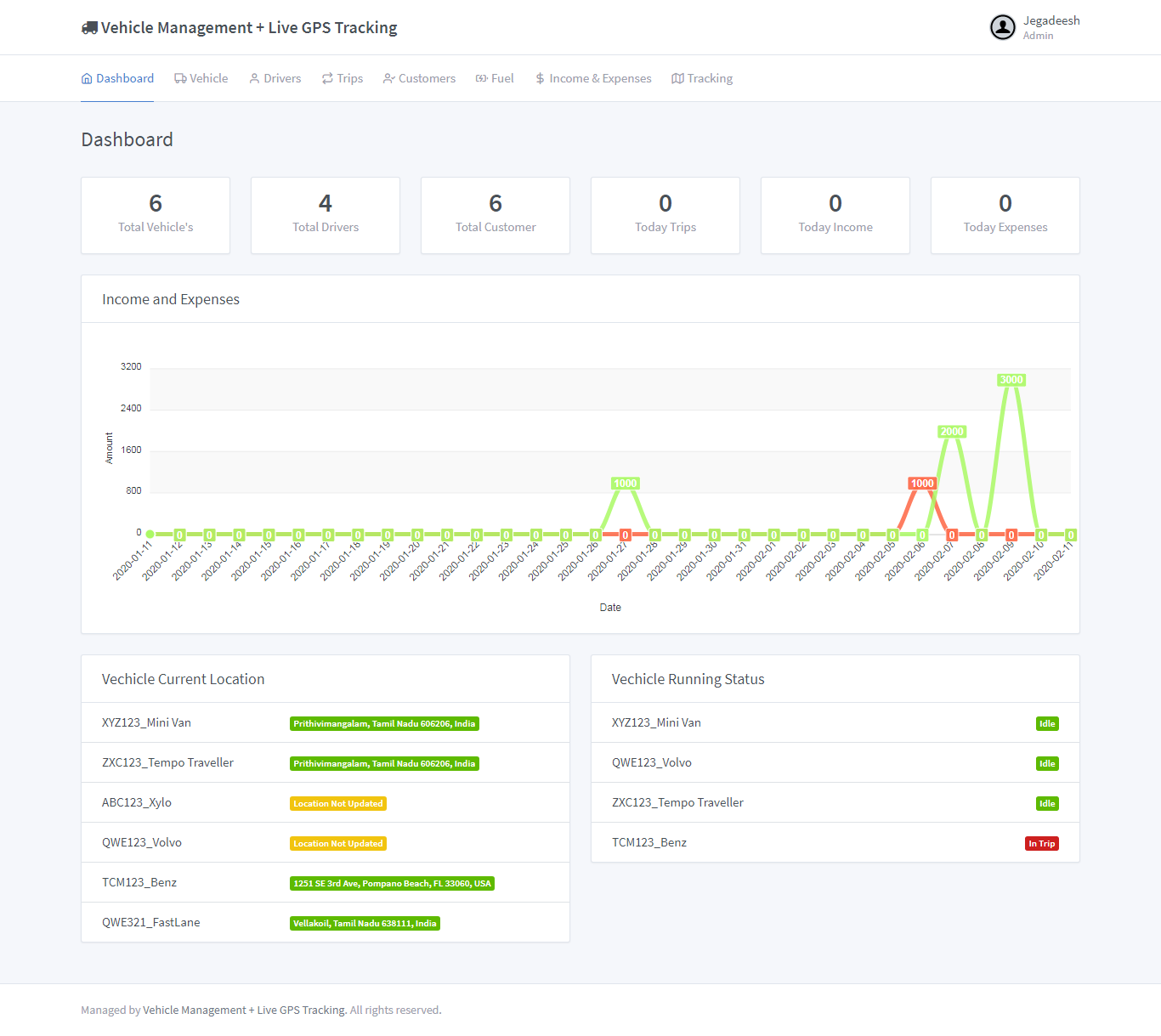Click the Fuel icon in navbar
This screenshot has height=1036, width=1161.
point(482,79)
